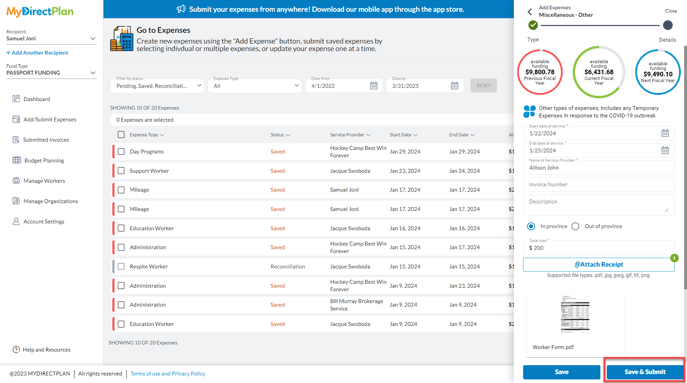Open the Dashboard sidebar icon
The image size is (687, 383).
16,99
